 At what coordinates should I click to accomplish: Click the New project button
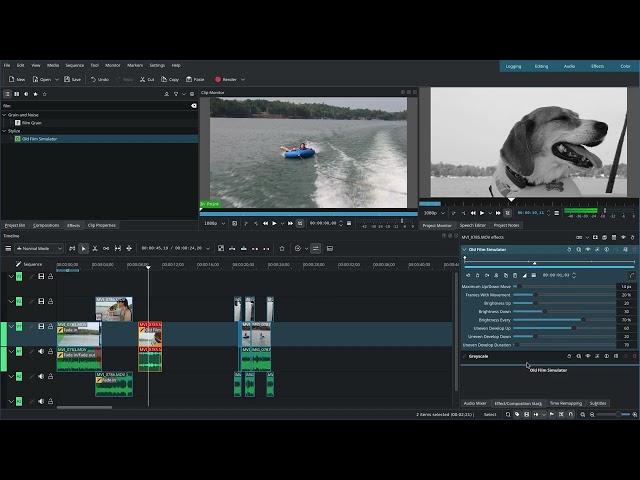[x=17, y=80]
